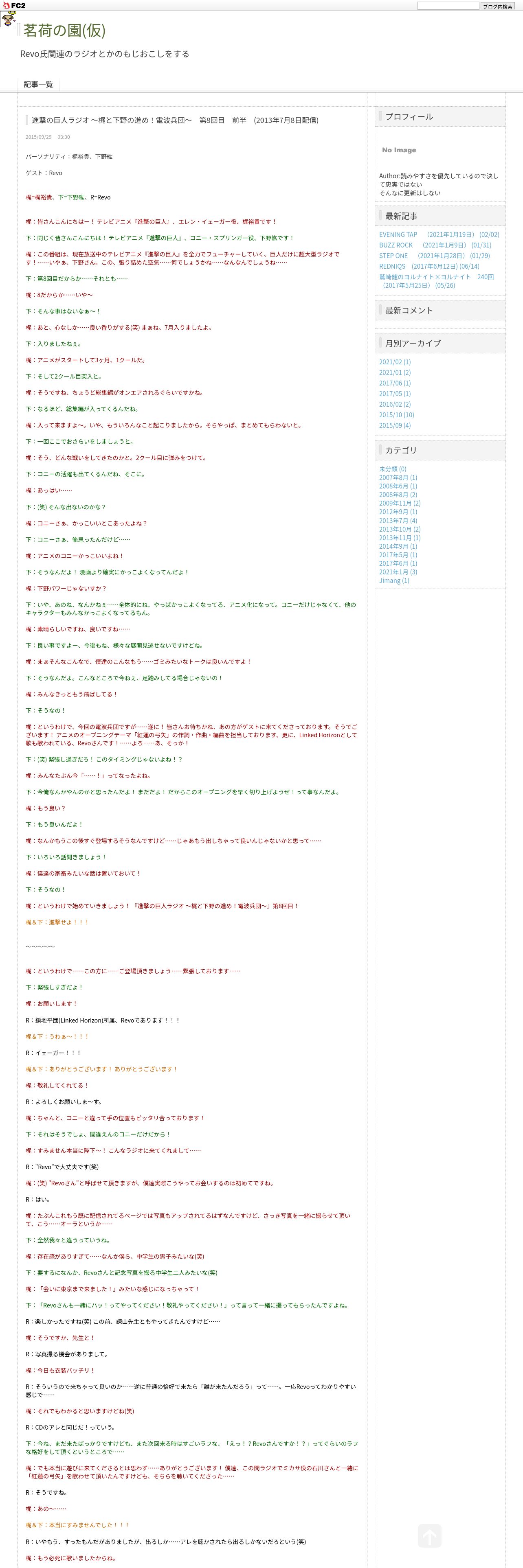The image size is (523, 1568).
Task: Open recent post 鷲崎健のヨルナイト×ヨルナイト
Action: [x=437, y=280]
